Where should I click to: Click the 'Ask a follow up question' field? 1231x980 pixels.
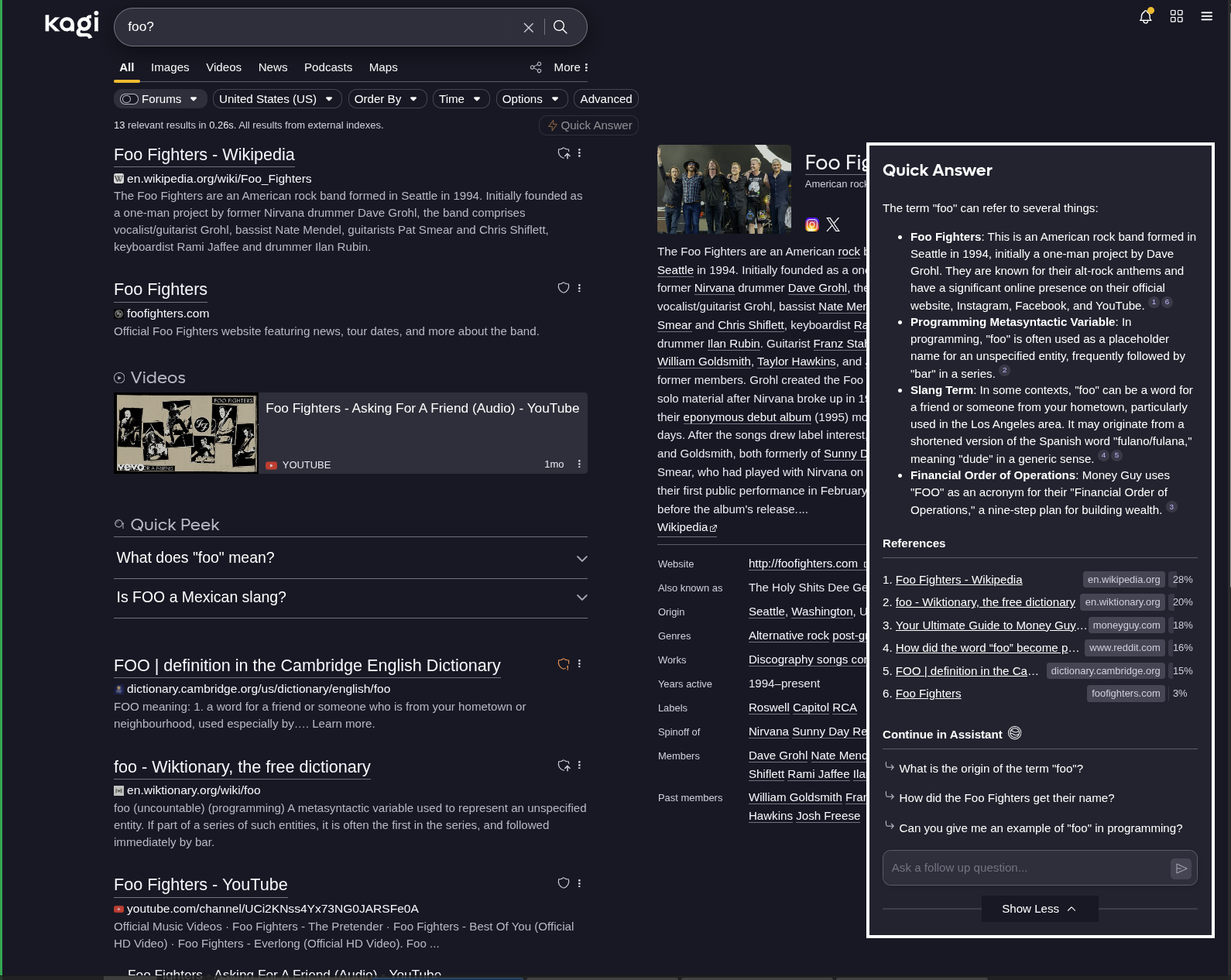pyautogui.click(x=1024, y=869)
